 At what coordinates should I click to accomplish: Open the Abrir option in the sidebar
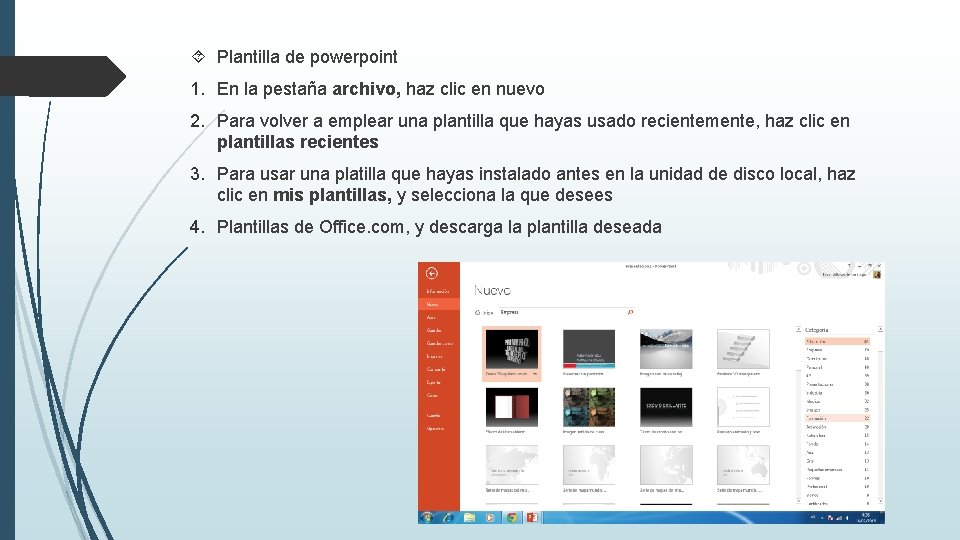coord(431,317)
